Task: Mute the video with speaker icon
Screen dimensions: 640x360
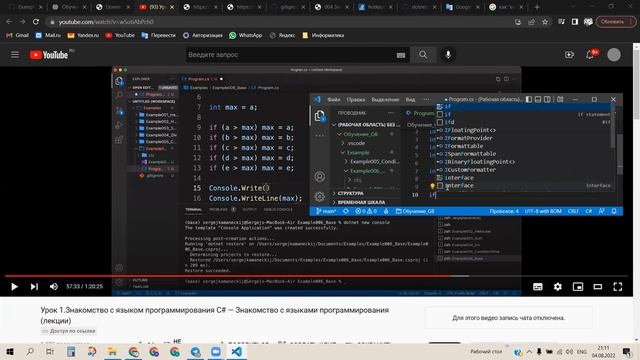Action: (x=53, y=287)
